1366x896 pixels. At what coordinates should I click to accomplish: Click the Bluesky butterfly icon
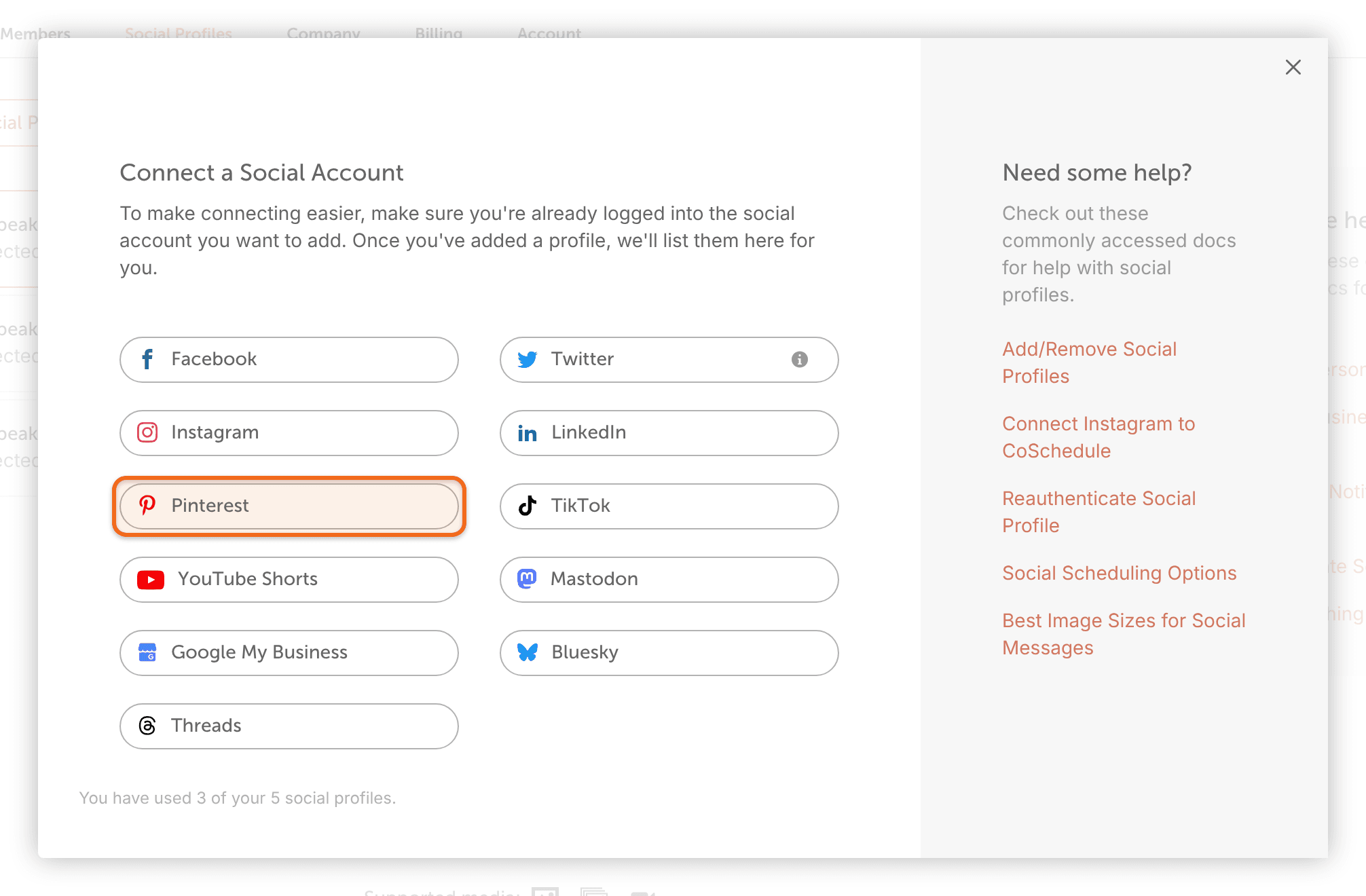[x=528, y=652]
